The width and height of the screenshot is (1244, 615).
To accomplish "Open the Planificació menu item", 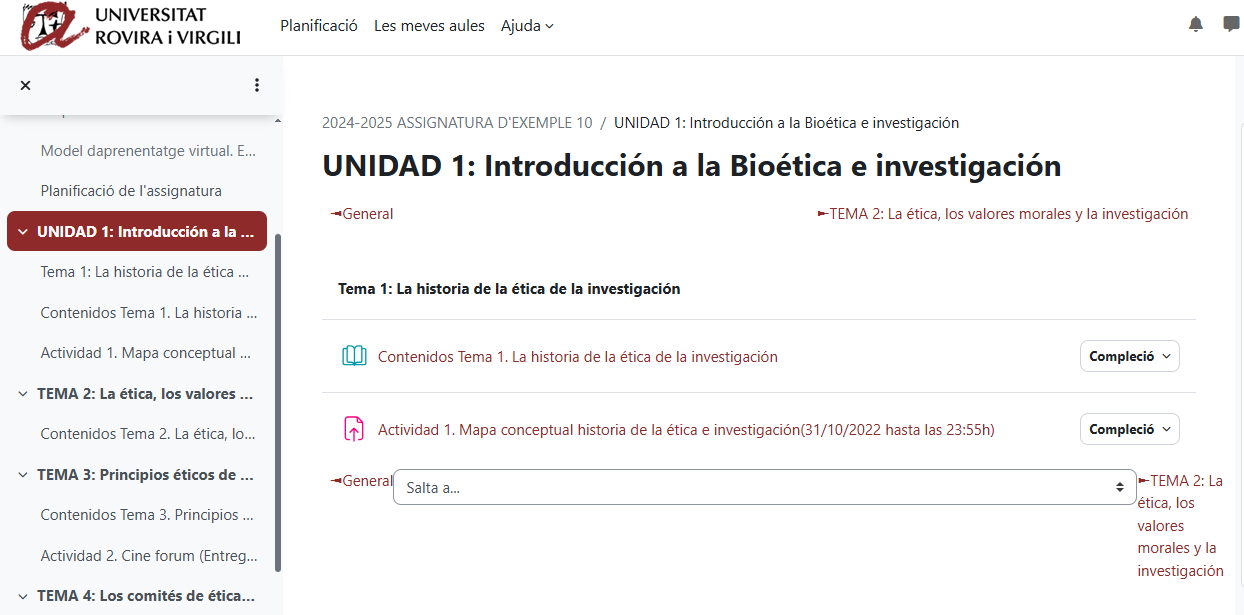I will (x=318, y=26).
